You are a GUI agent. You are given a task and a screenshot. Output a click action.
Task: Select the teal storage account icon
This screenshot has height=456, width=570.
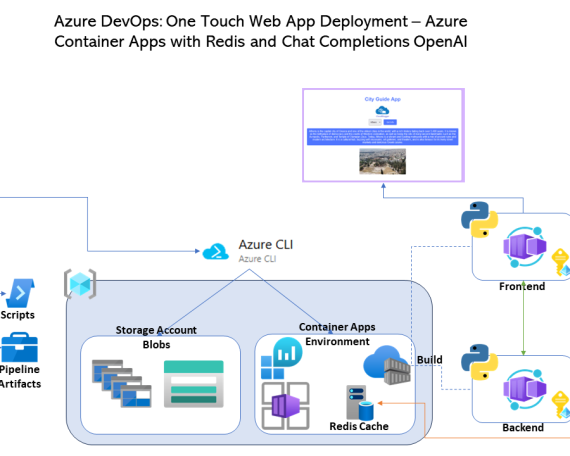pyautogui.click(x=193, y=384)
